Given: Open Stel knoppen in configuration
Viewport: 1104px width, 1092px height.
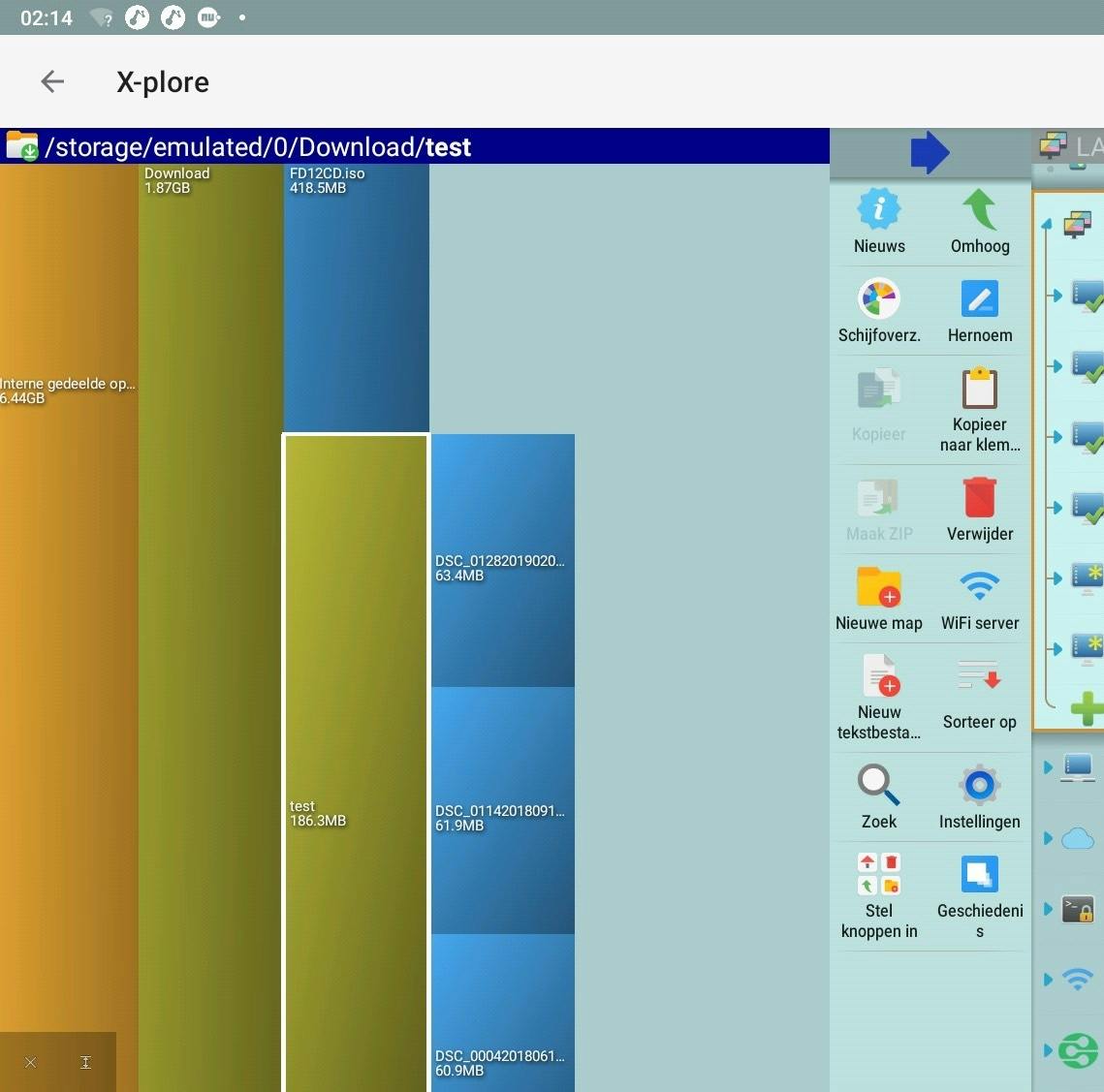Looking at the screenshot, I should 879,895.
